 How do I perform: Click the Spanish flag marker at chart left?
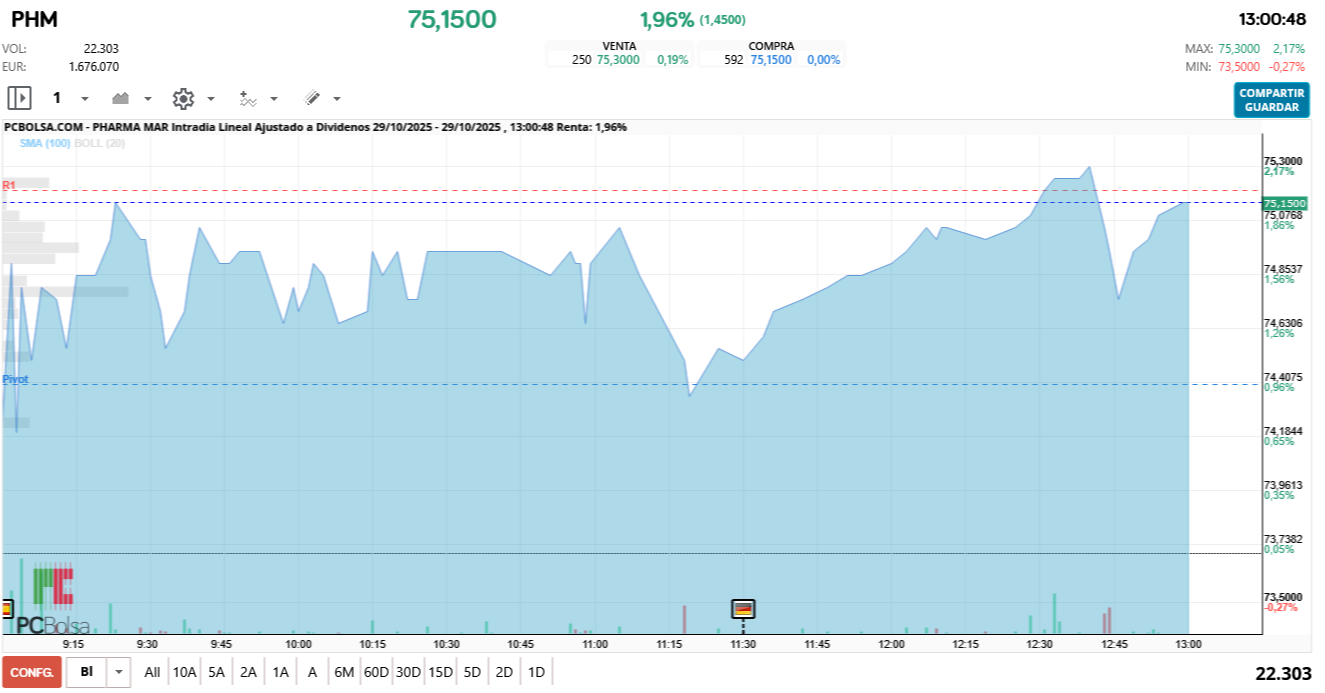[5, 608]
